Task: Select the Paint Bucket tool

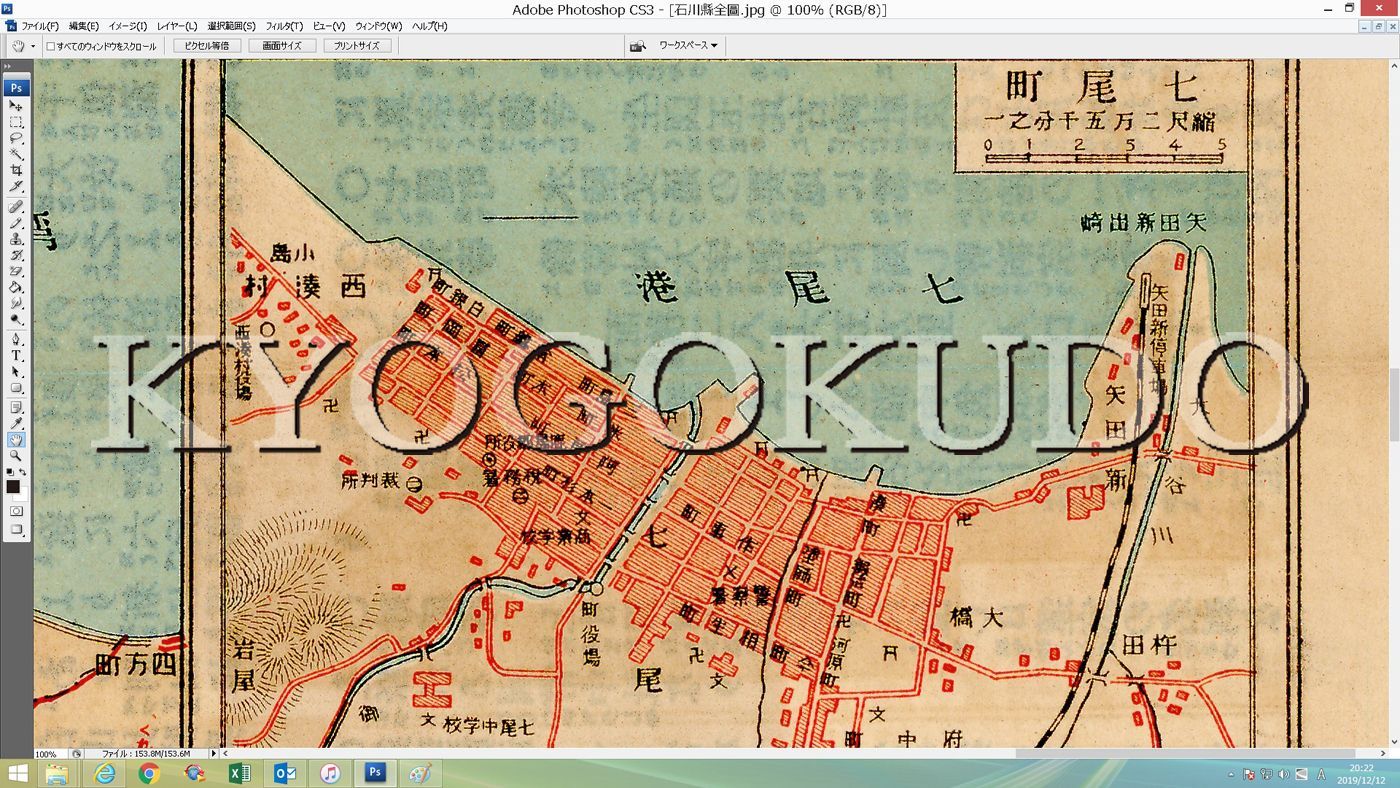Action: pos(16,287)
